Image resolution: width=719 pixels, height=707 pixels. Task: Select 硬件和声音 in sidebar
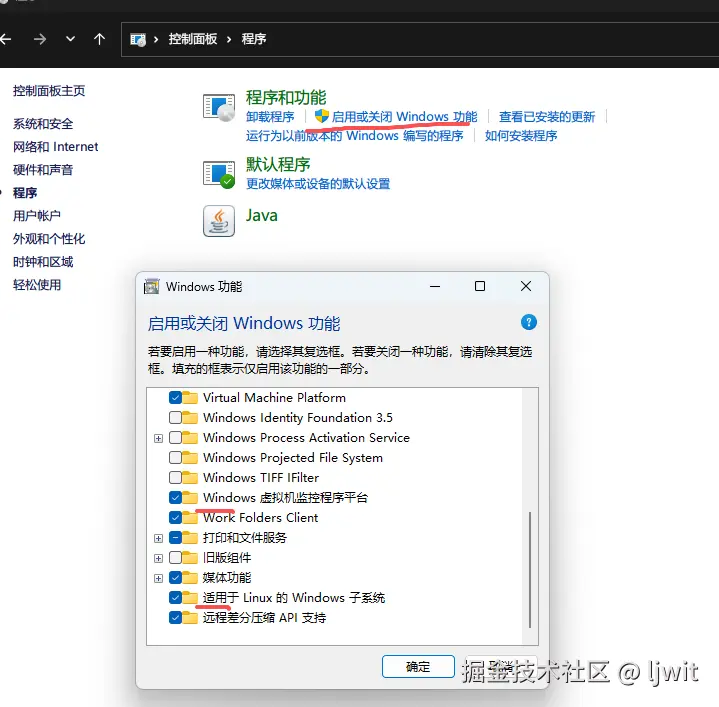(x=43, y=170)
